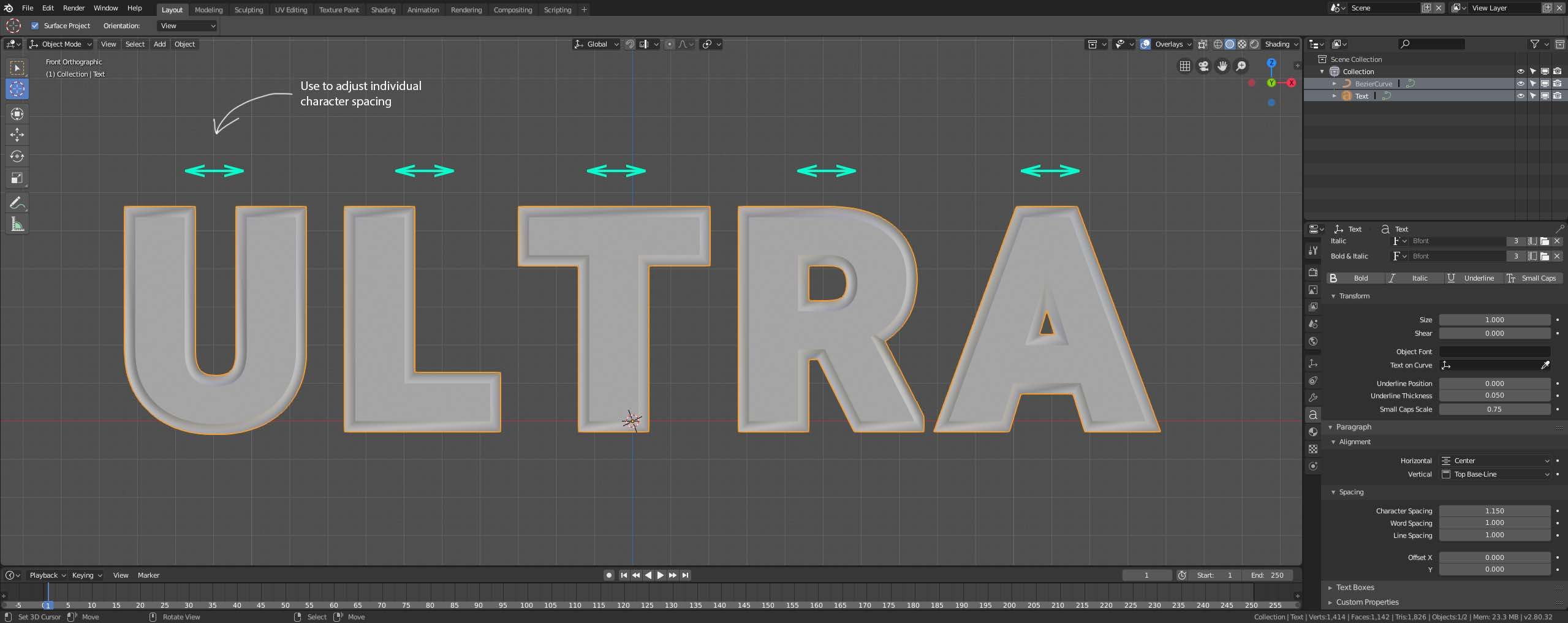Switch to the Shading workspace tab
Image resolution: width=1568 pixels, height=623 pixels.
[383, 10]
